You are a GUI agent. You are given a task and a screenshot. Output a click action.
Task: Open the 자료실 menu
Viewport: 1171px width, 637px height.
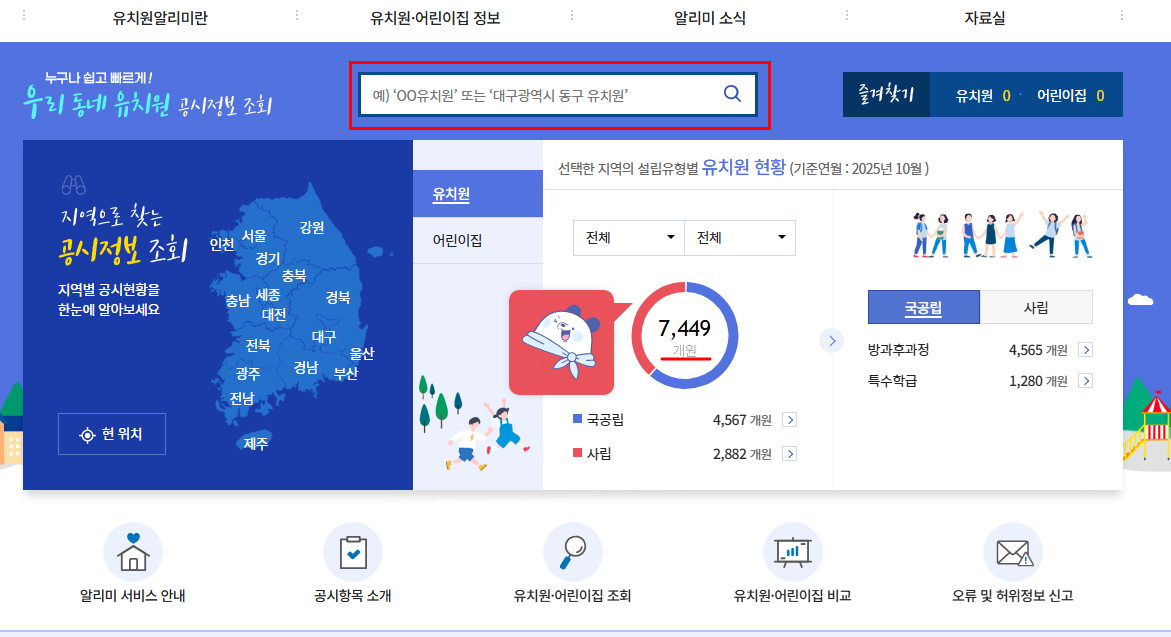(x=984, y=17)
